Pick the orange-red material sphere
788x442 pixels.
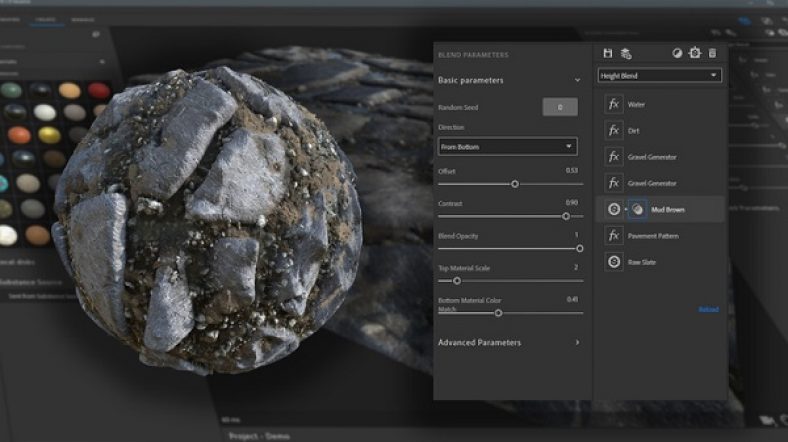[x=19, y=135]
